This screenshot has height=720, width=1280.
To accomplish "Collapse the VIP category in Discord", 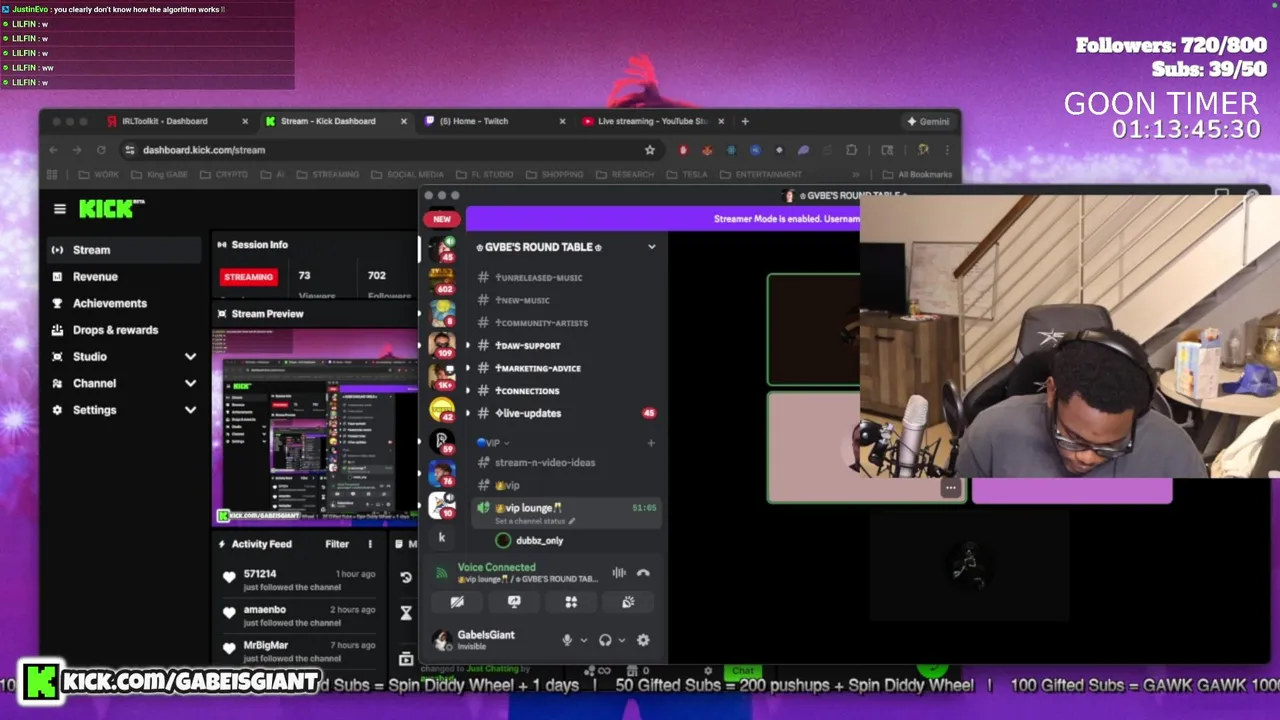I will [493, 442].
